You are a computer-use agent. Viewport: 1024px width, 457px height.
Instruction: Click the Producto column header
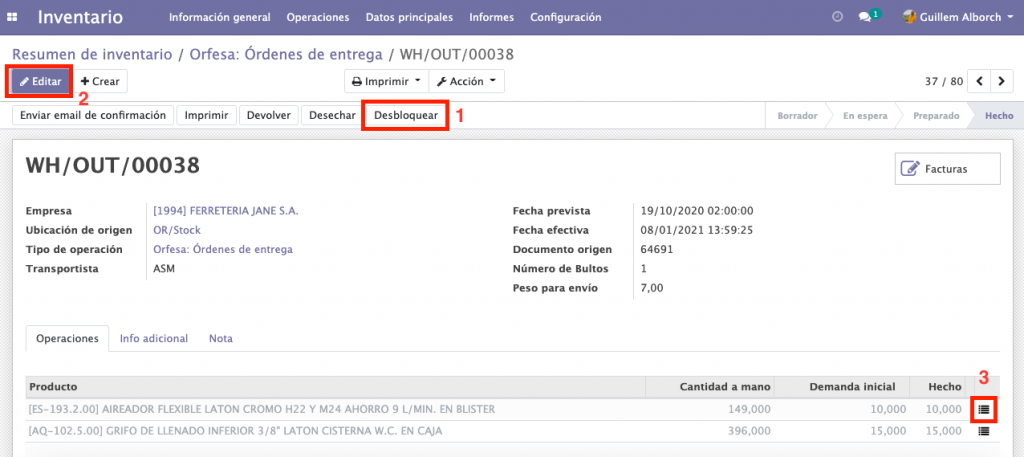coord(54,386)
